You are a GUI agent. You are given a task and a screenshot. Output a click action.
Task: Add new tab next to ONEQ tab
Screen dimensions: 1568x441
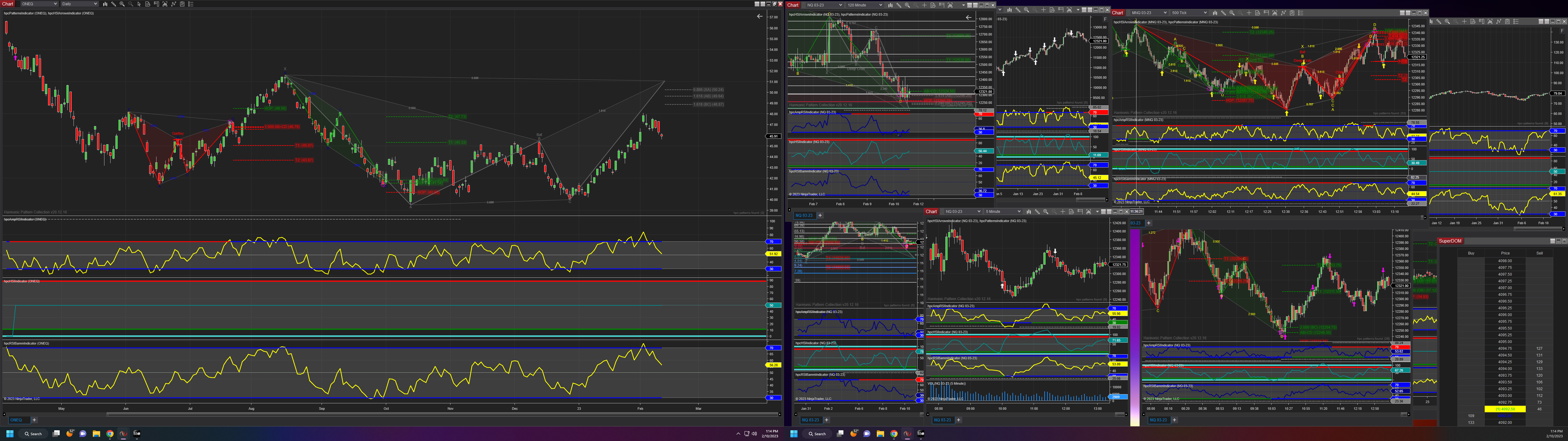(34, 420)
